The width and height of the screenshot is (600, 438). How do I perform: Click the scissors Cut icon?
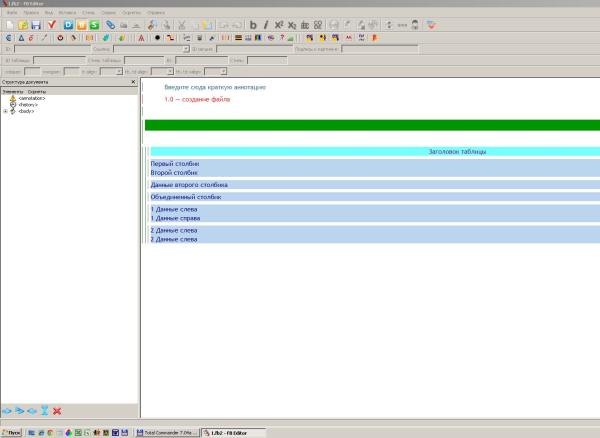point(181,24)
